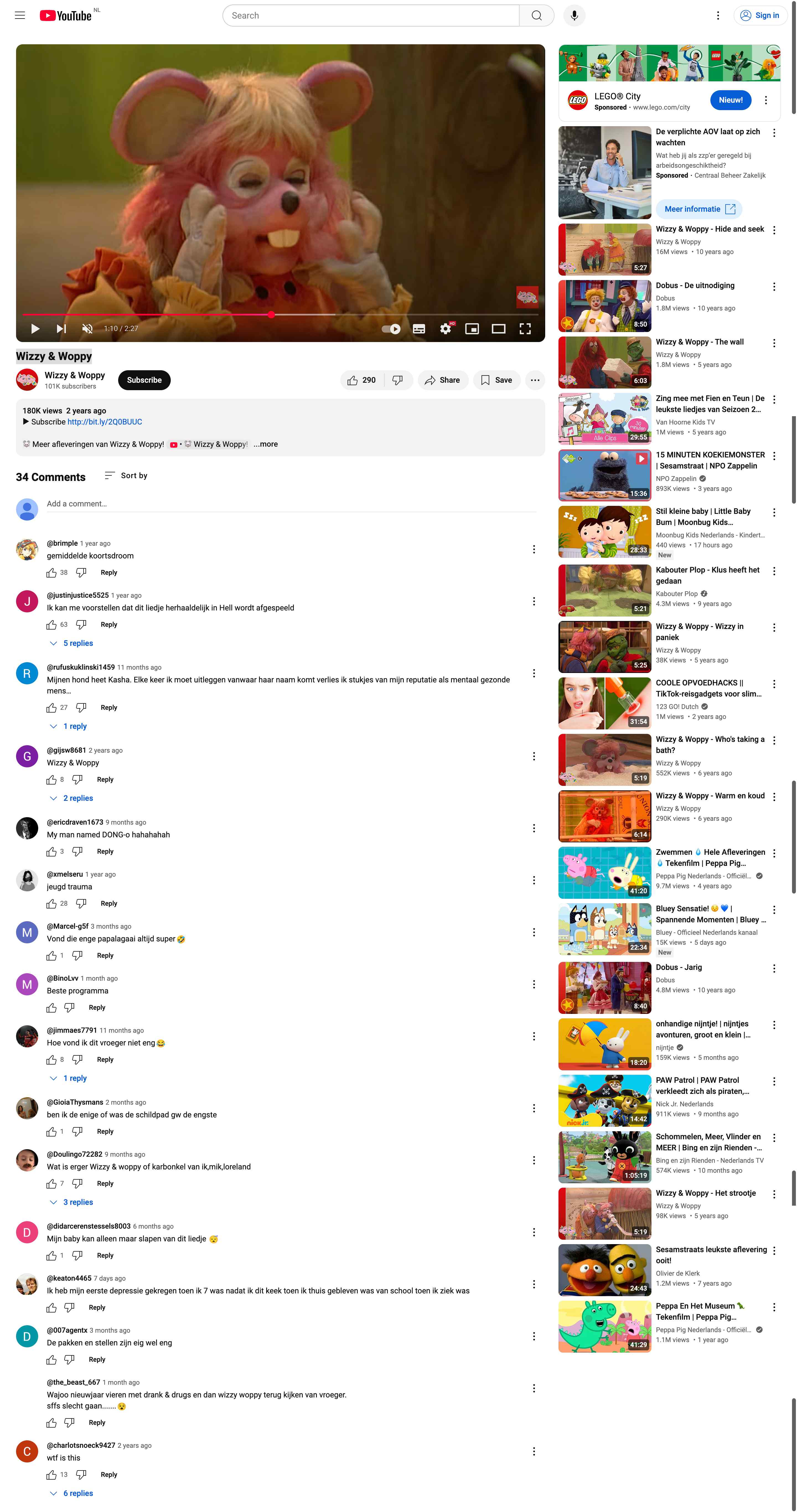Dislike the Wizzy & Woppy video
The height and width of the screenshot is (1512, 797).
[x=398, y=380]
